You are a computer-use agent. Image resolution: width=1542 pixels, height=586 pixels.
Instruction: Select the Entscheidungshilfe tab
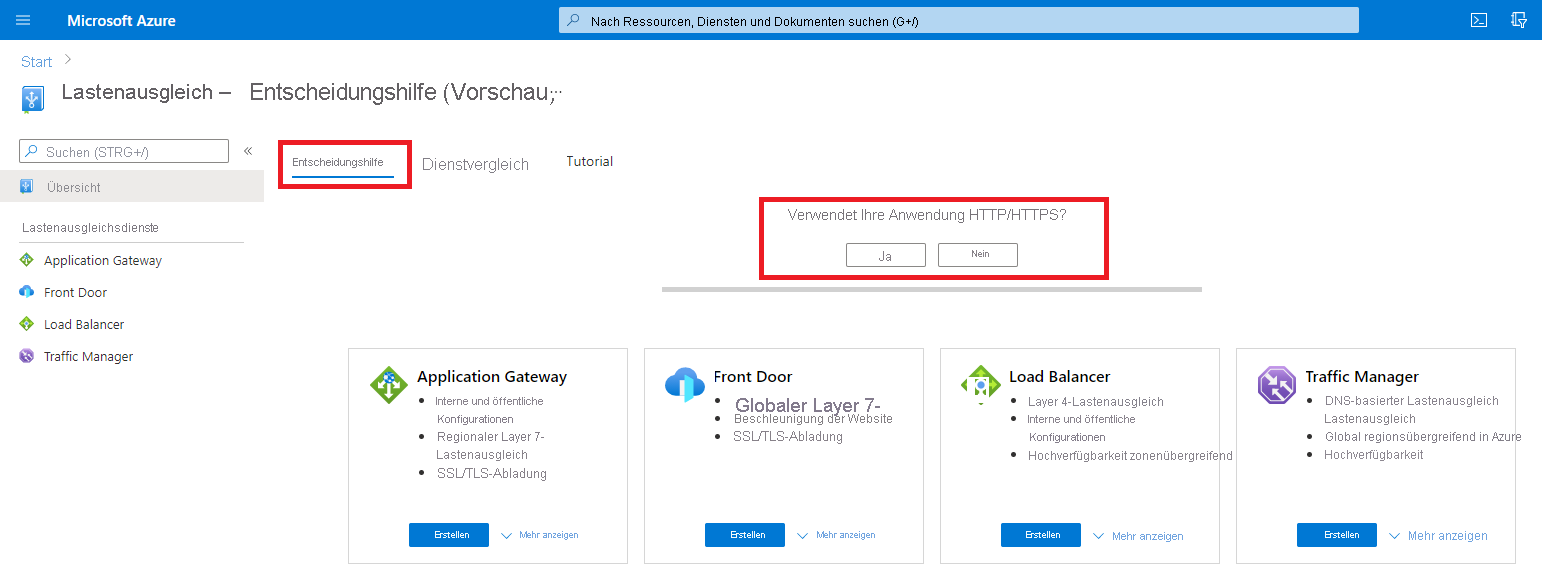pos(338,162)
